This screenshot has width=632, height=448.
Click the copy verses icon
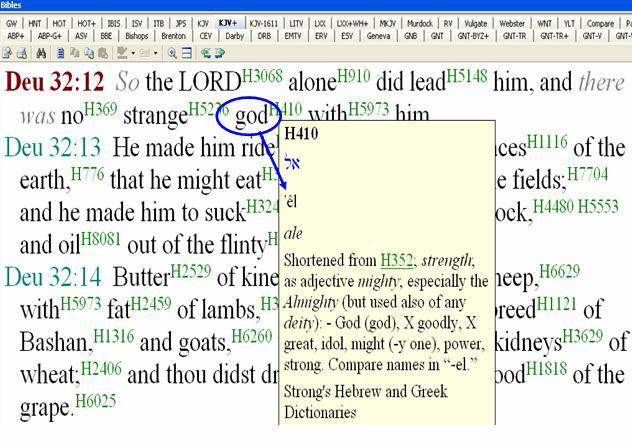click(89, 53)
